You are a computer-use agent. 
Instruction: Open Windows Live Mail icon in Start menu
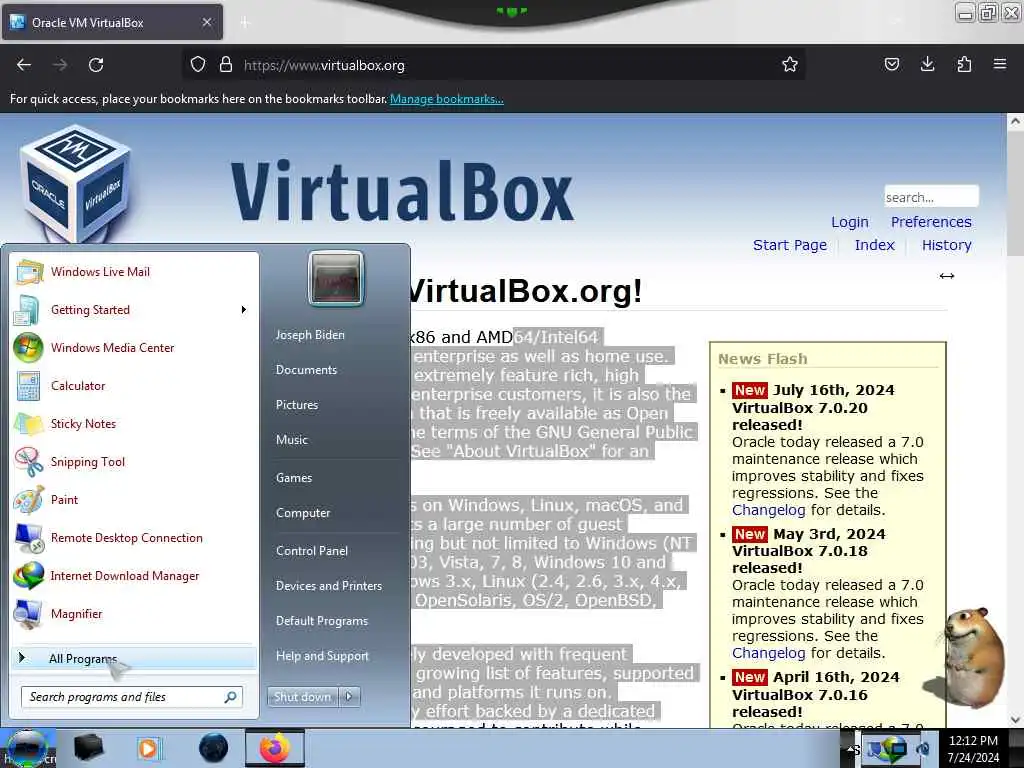point(29,272)
